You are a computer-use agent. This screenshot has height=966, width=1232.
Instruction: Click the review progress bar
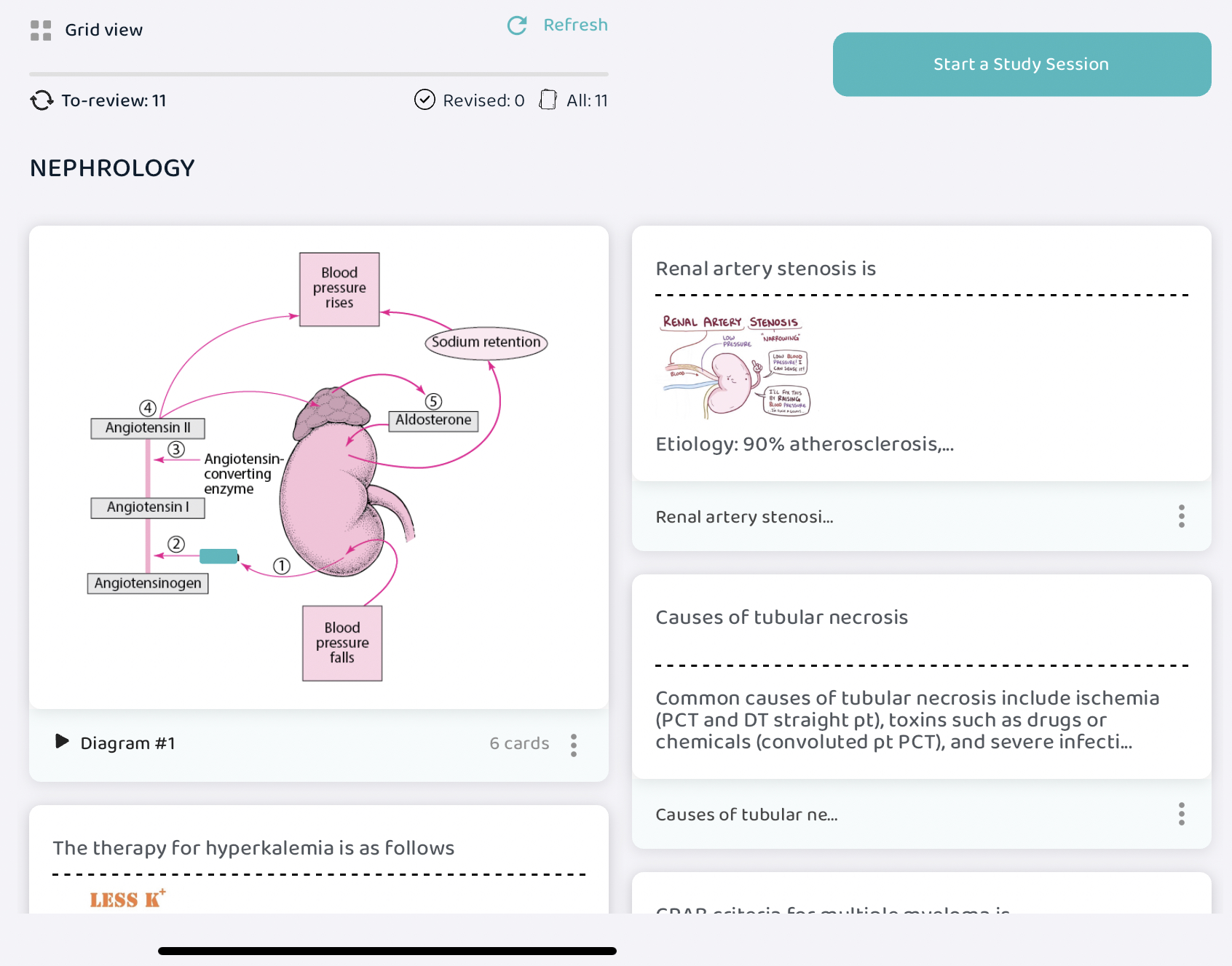319,74
